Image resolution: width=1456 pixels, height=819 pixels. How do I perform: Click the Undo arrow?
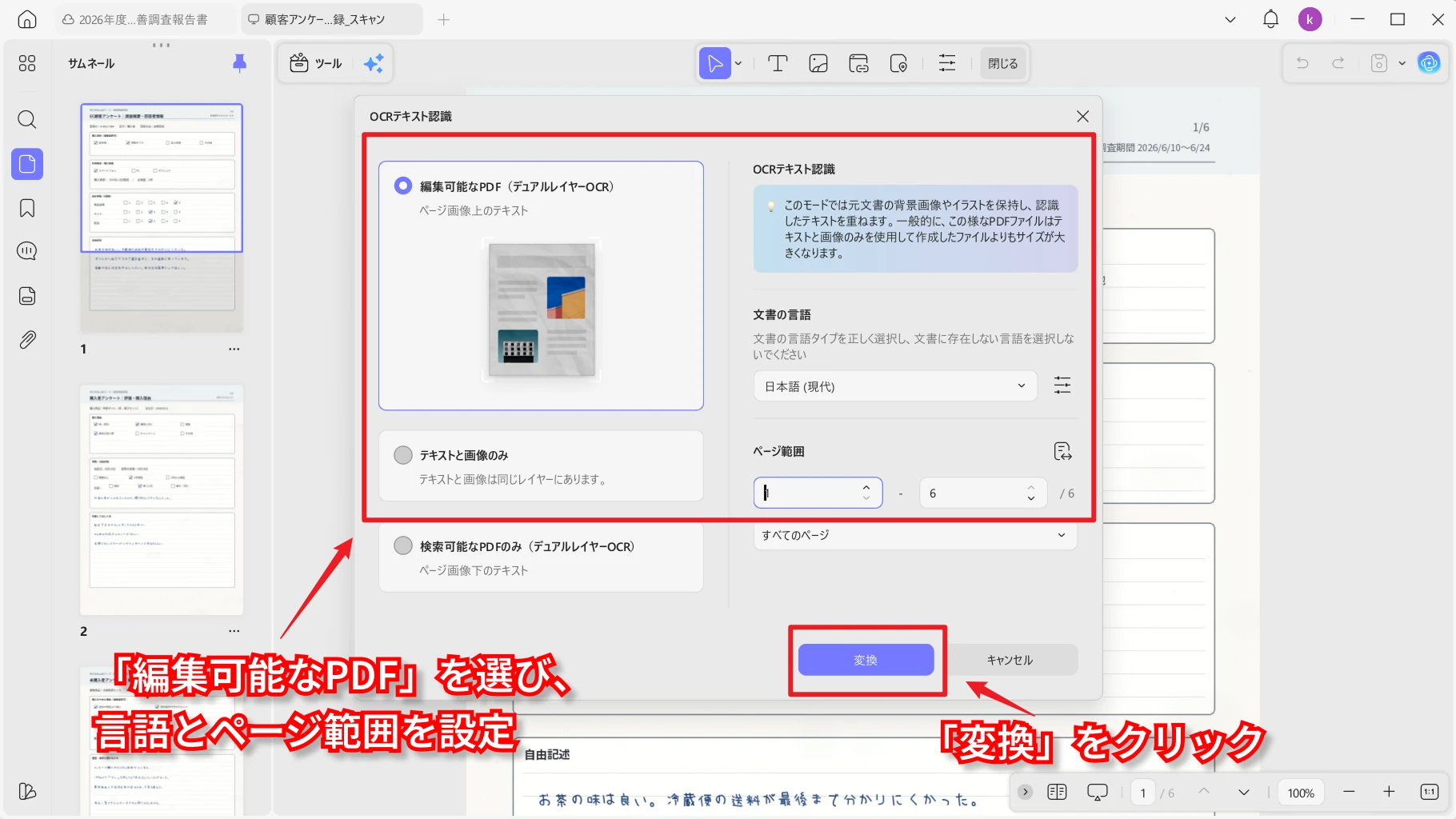[x=1302, y=63]
